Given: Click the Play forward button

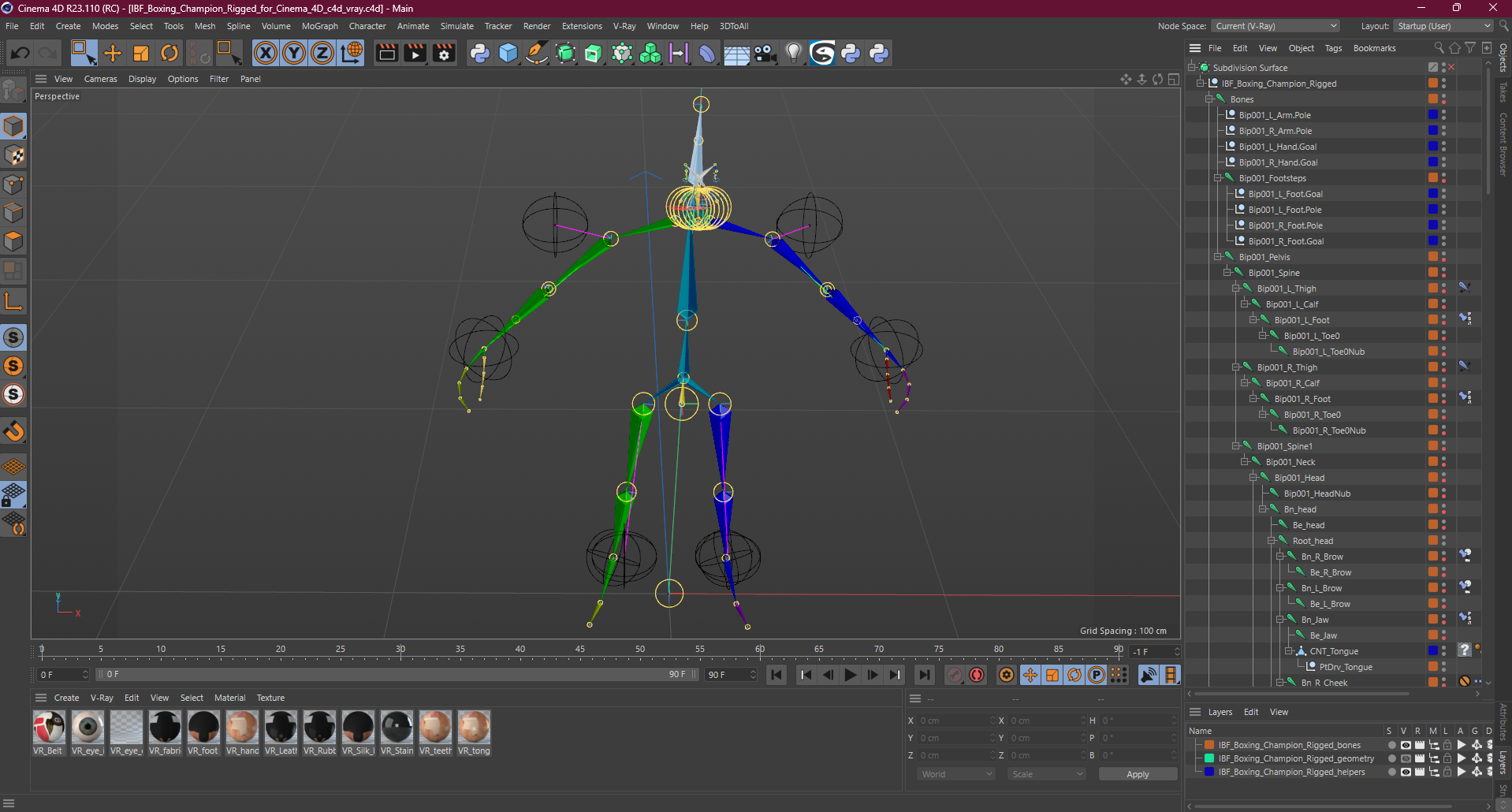Looking at the screenshot, I should pyautogui.click(x=850, y=675).
